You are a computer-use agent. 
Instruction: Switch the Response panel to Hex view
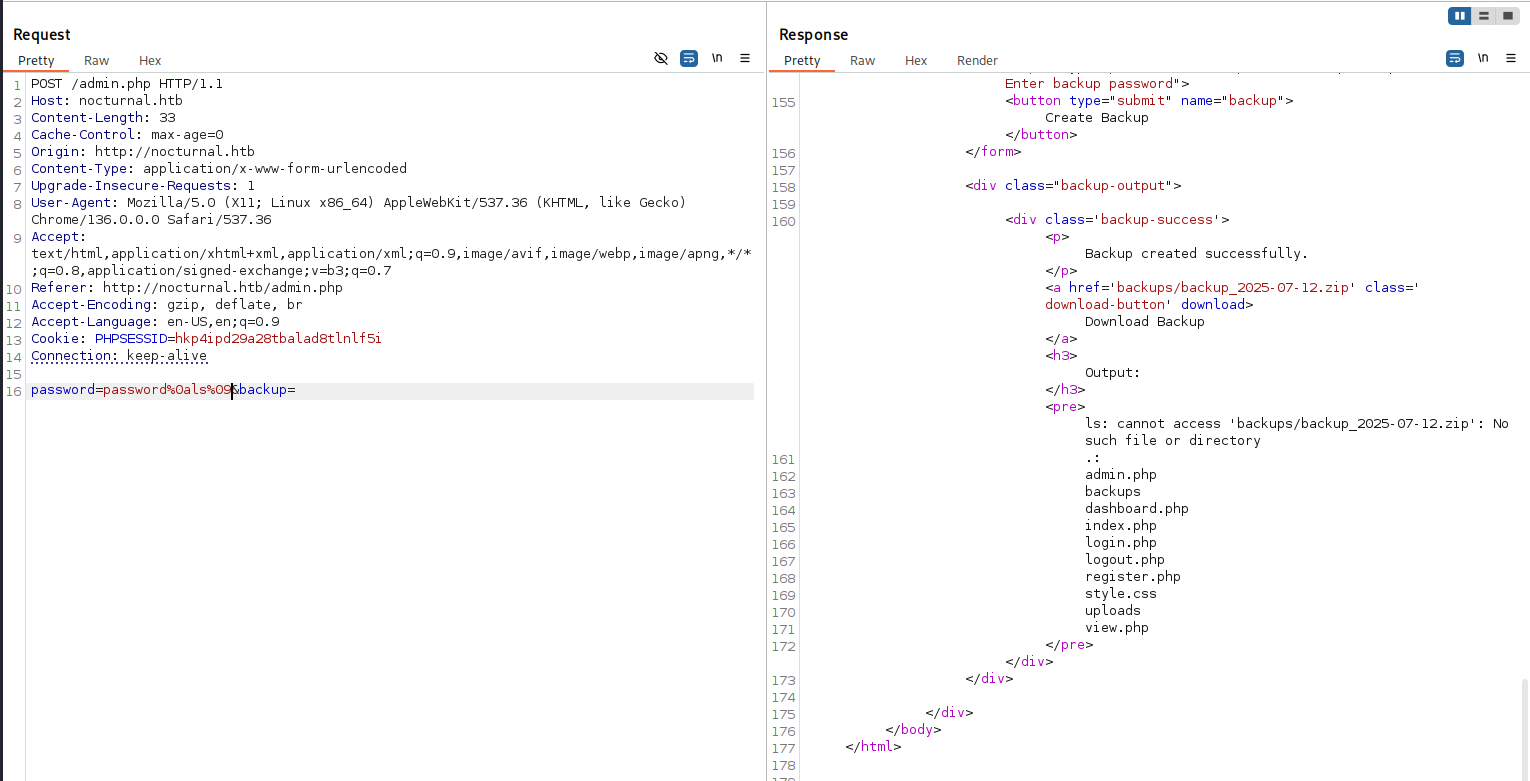pyautogui.click(x=916, y=60)
